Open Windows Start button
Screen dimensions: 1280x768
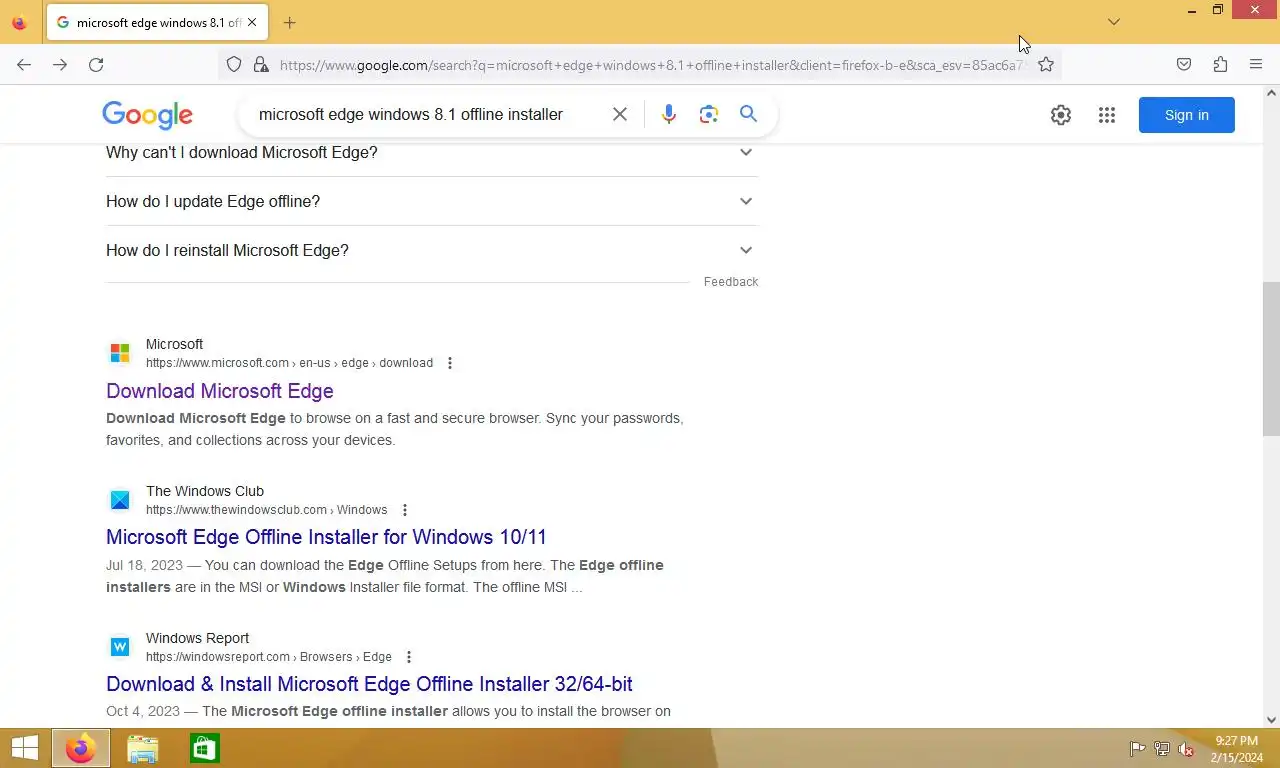24,748
